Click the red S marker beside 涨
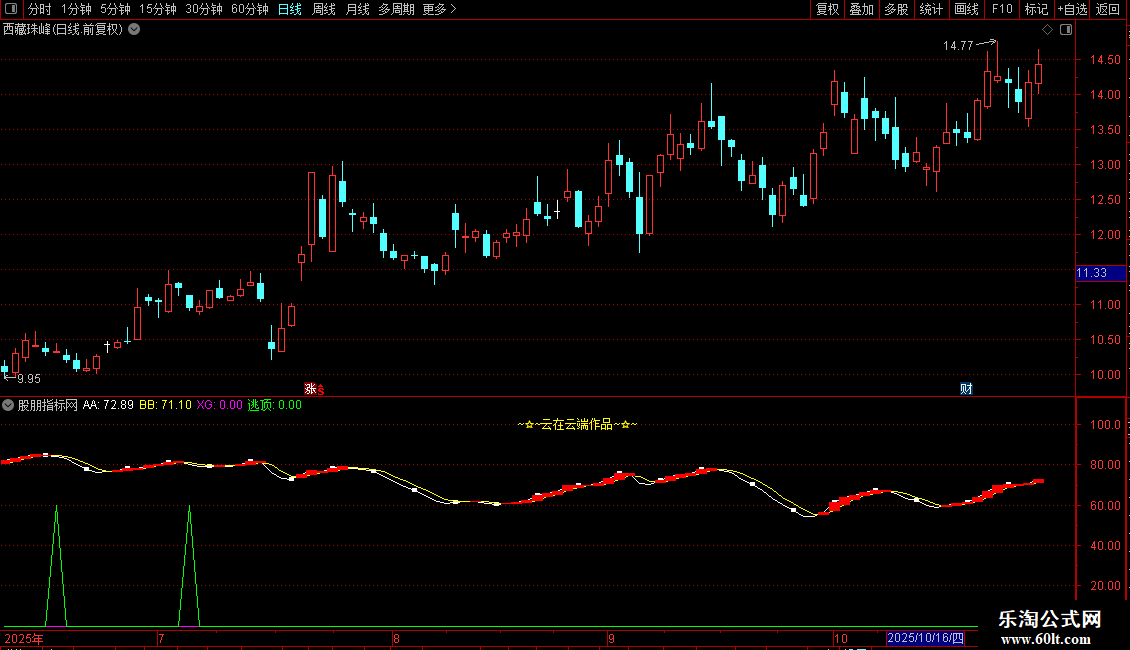The image size is (1130, 650). [x=321, y=390]
